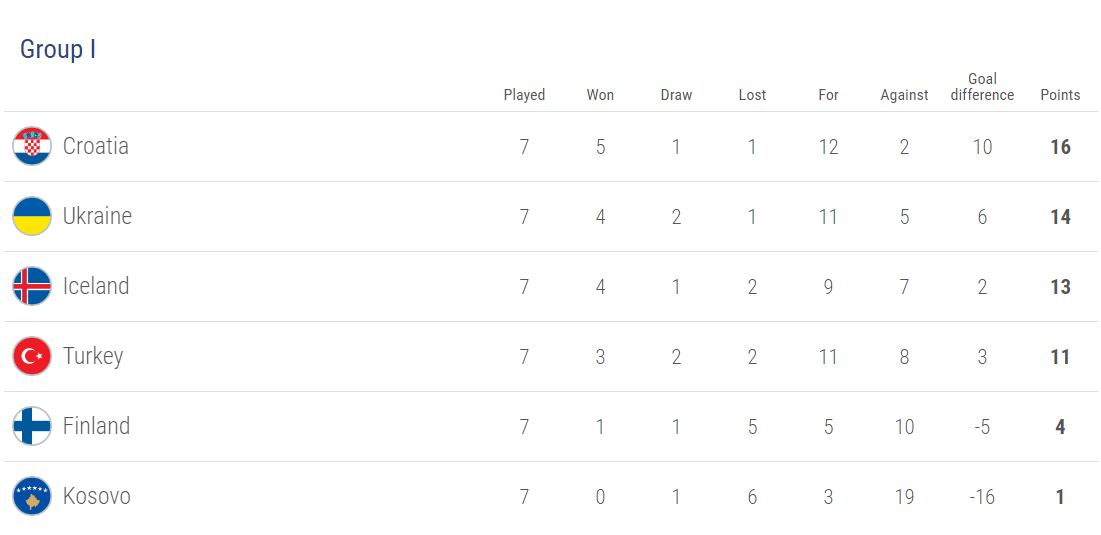Click the Played column header
This screenshot has height=535, width=1101.
(524, 95)
